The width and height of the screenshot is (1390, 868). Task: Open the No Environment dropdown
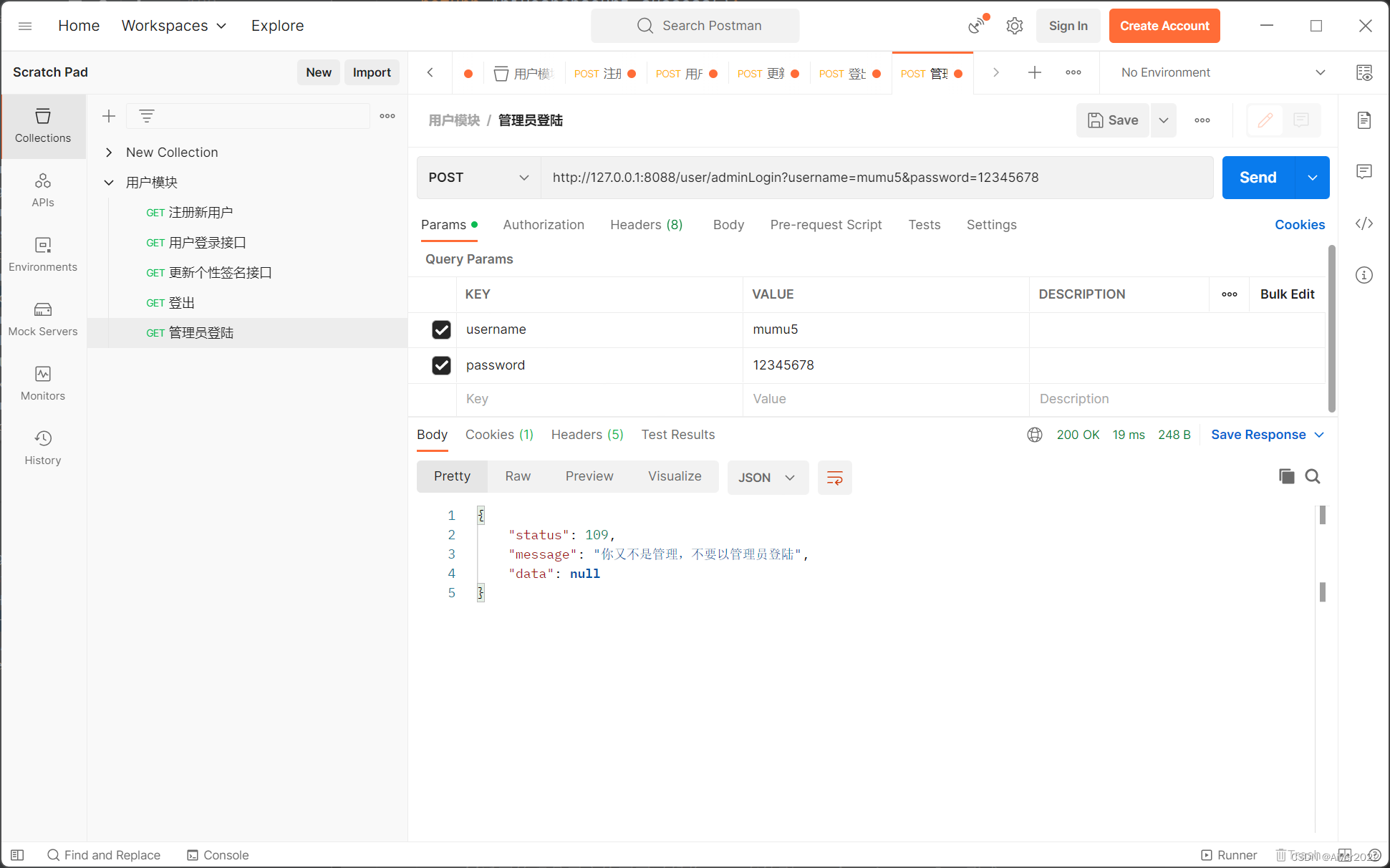[x=1222, y=72]
